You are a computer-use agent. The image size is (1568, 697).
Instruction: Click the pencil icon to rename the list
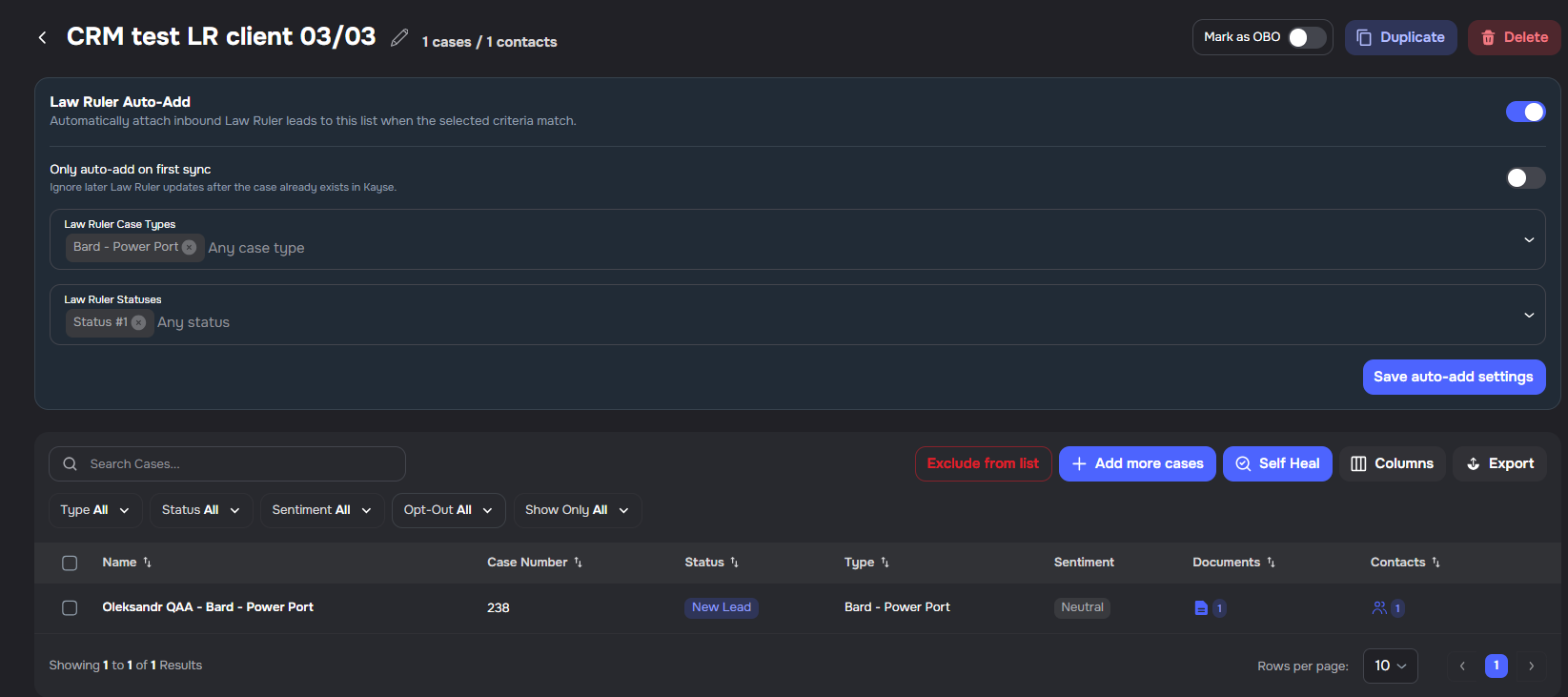point(399,38)
